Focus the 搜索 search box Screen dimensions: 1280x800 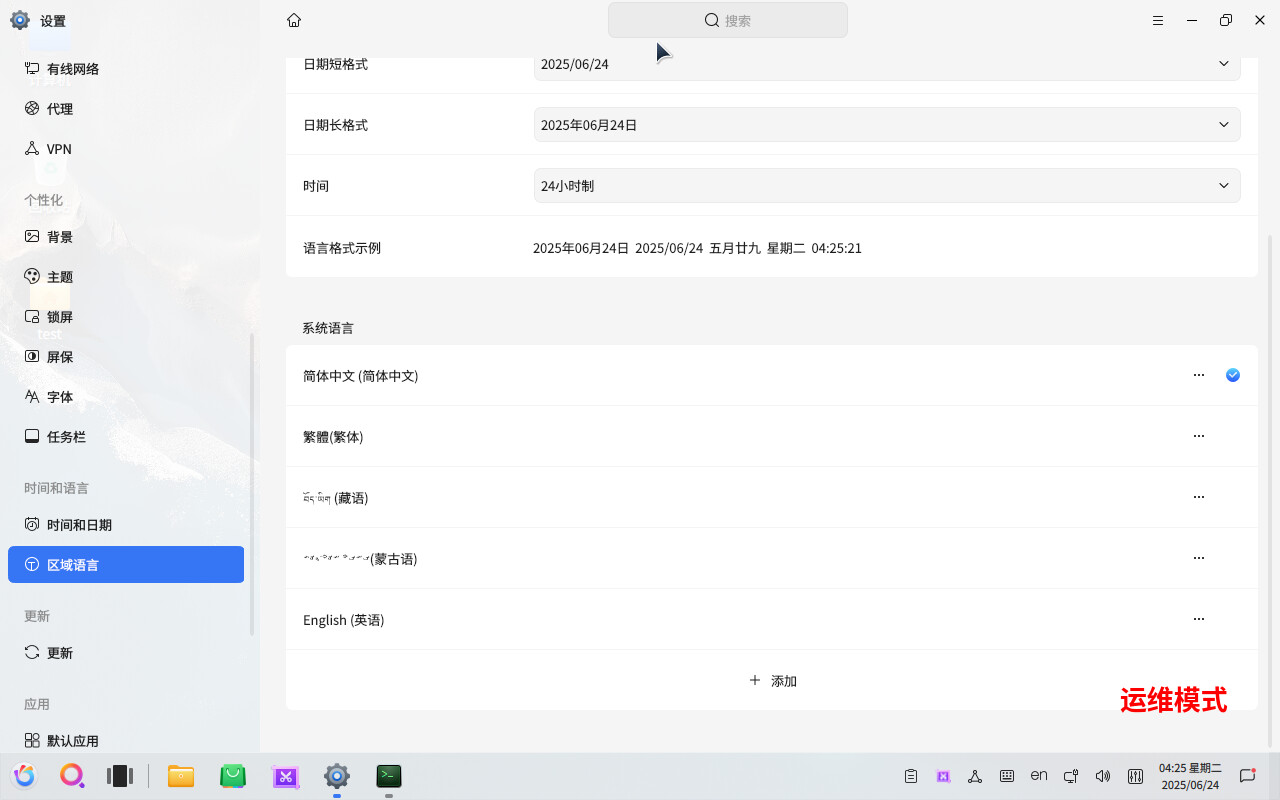point(728,20)
